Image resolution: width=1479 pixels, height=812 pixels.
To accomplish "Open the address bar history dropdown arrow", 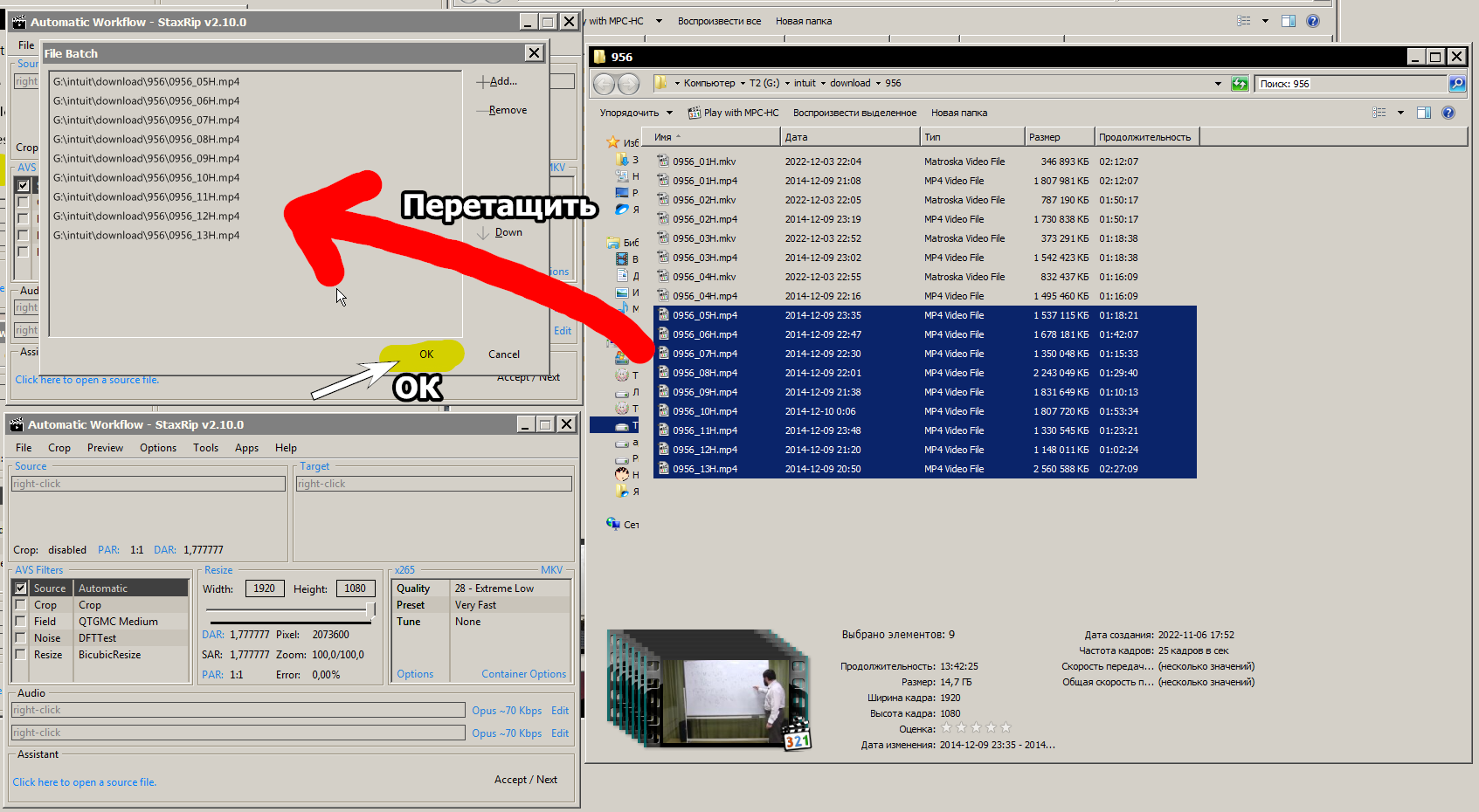I will (x=1218, y=84).
